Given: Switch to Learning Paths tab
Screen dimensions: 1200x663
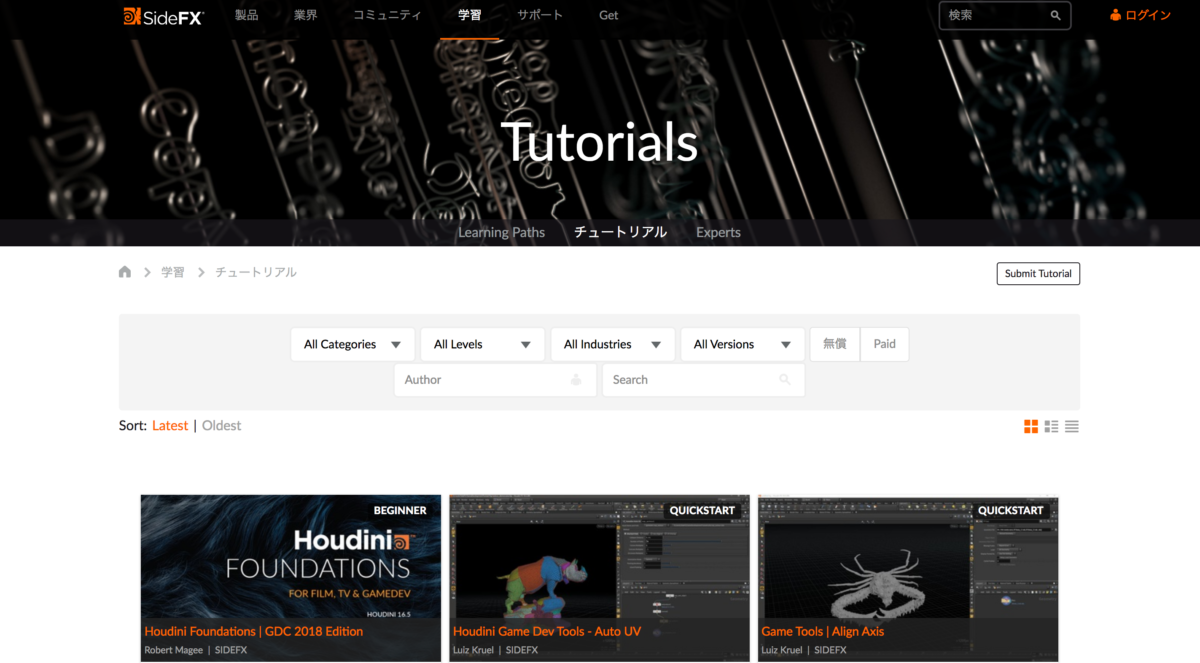Looking at the screenshot, I should click(x=502, y=232).
